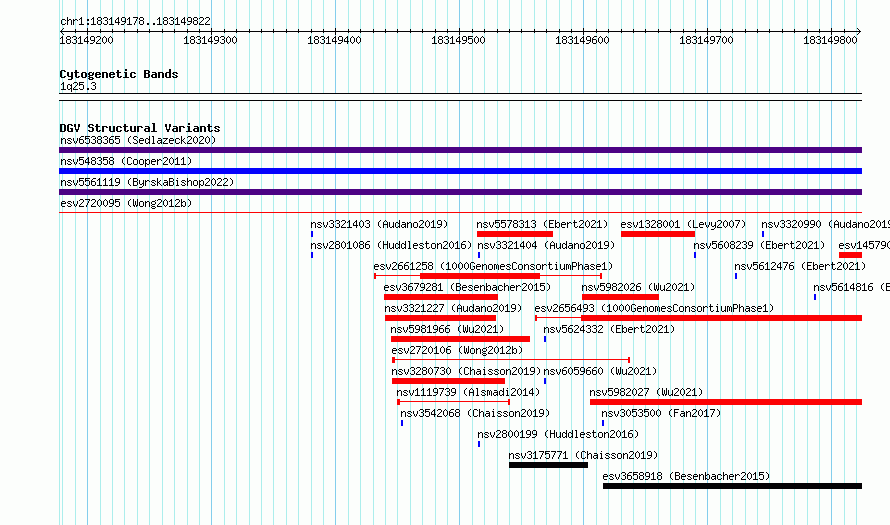Open the nsv2800199 (Huddleston2016) label
The height and width of the screenshot is (525, 890).
point(558,434)
